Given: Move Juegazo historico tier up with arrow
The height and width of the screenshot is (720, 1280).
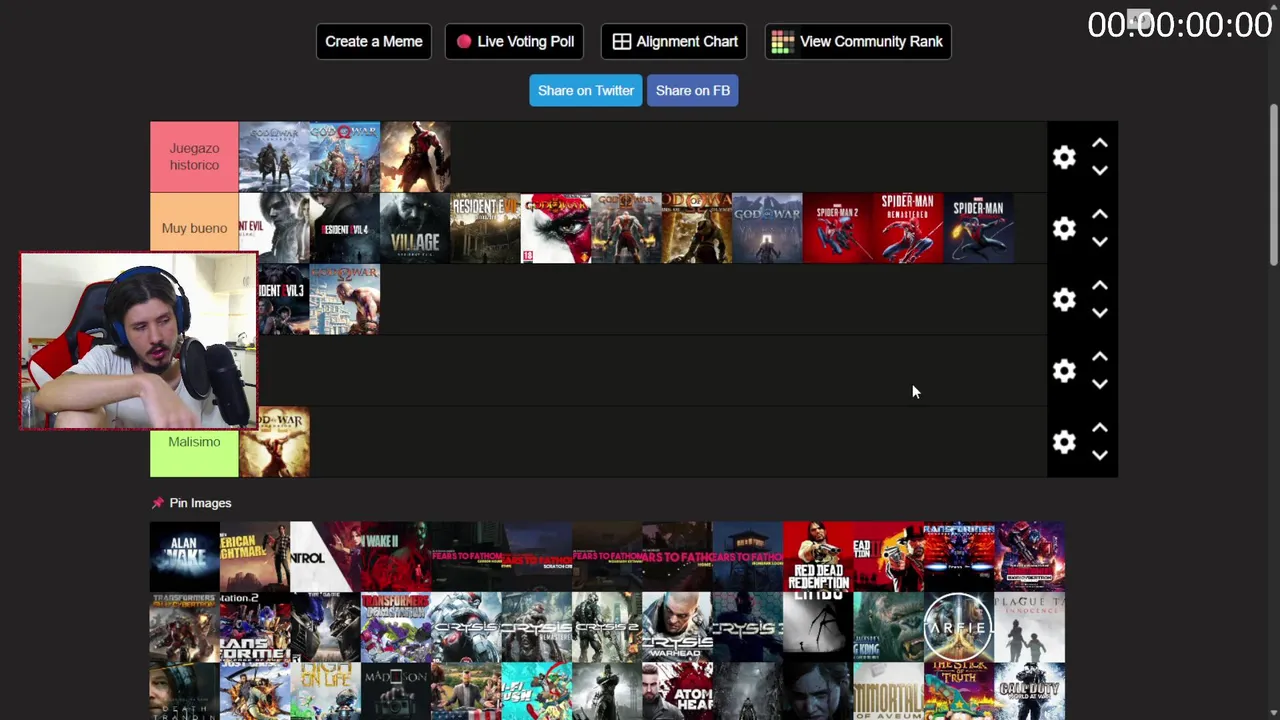Looking at the screenshot, I should (1100, 144).
